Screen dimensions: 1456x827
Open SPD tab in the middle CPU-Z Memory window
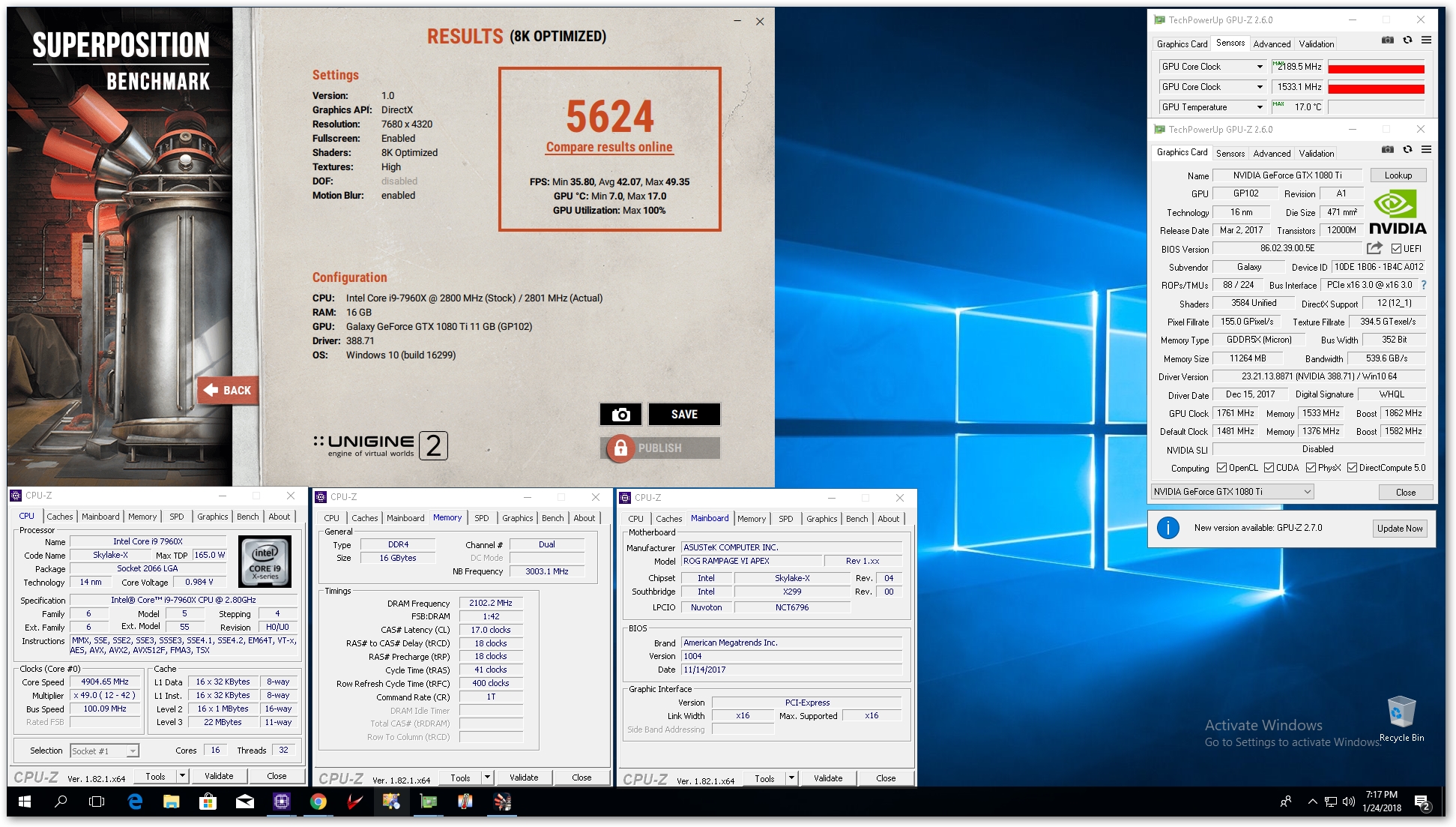pos(482,518)
